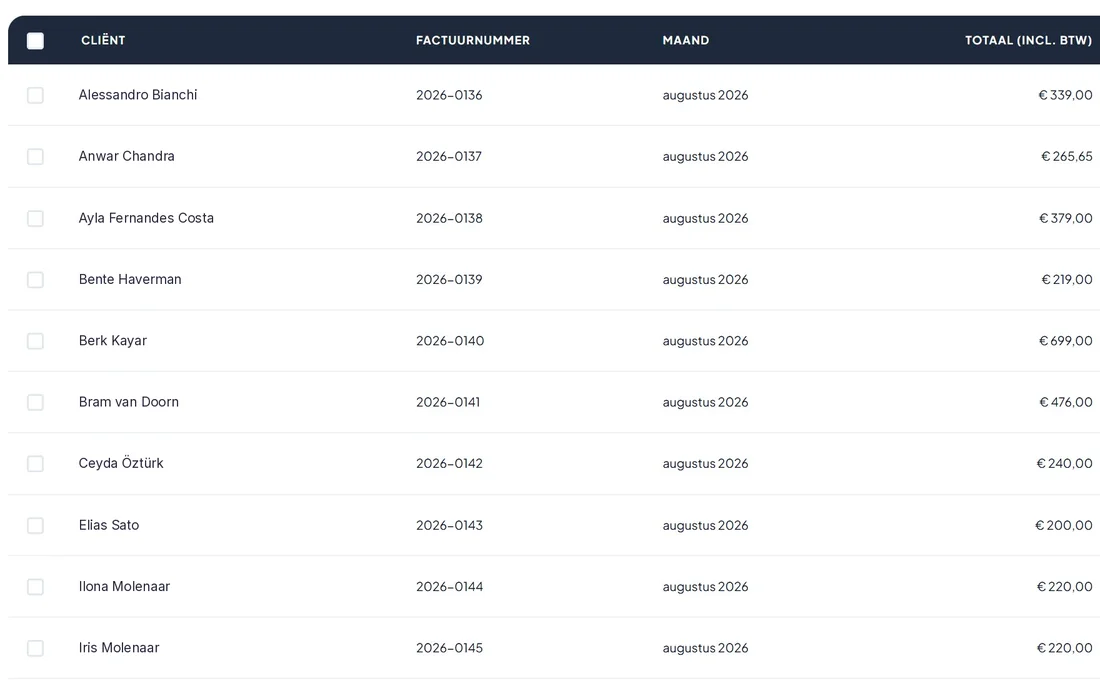
Task: Click the name Bente Haverman
Action: (x=130, y=279)
